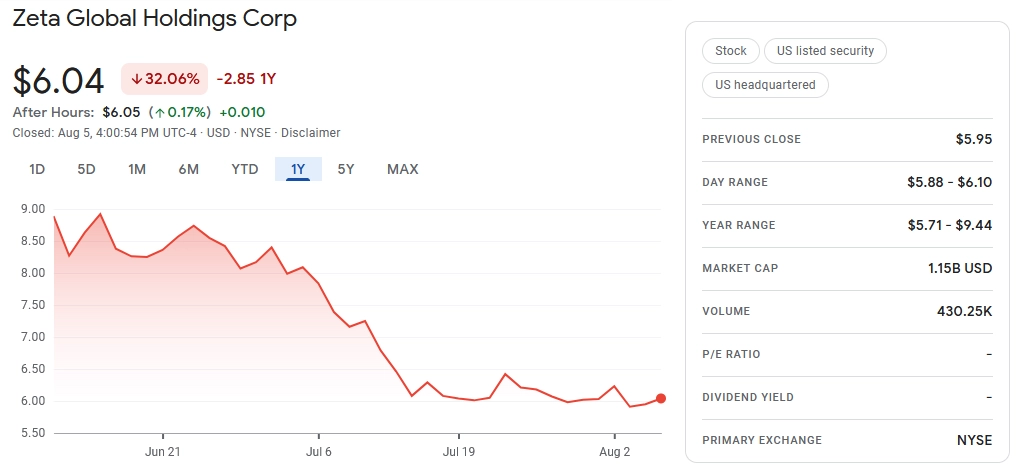Click the +0.010 after-hours change
1020x470 pixels.
(x=242, y=112)
